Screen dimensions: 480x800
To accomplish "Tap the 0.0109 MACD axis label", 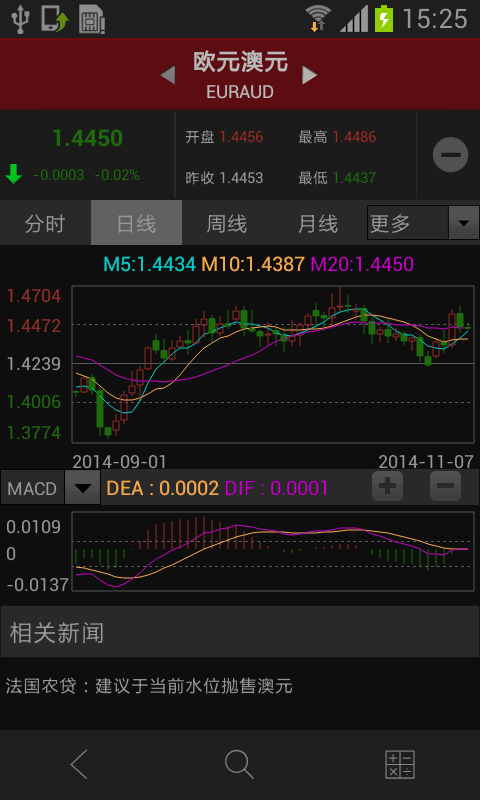I will coord(34,527).
